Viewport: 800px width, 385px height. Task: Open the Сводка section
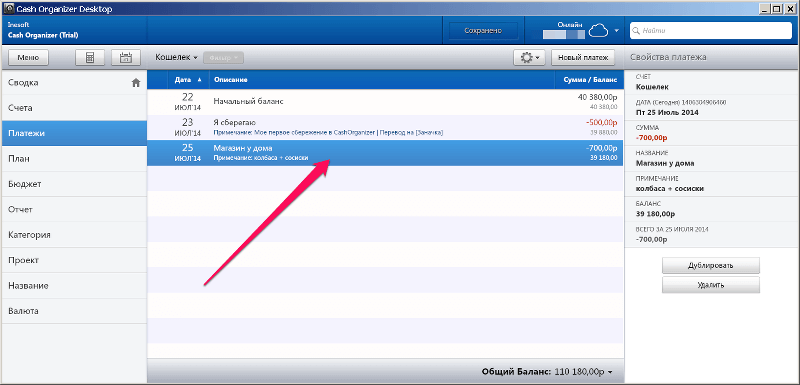click(74, 83)
